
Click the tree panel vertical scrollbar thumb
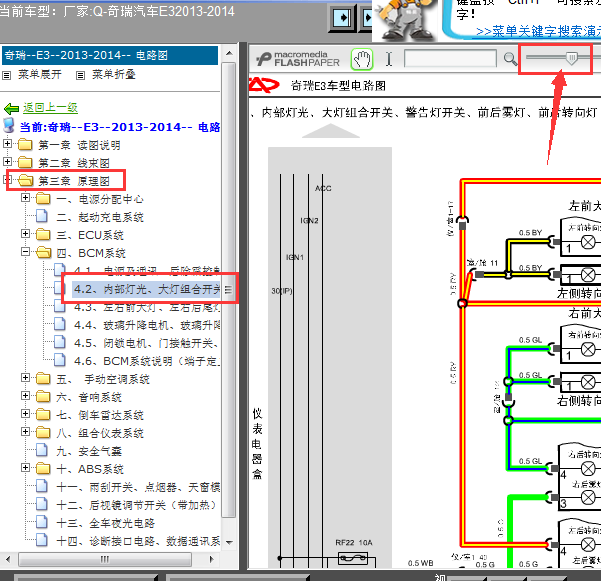(x=229, y=290)
